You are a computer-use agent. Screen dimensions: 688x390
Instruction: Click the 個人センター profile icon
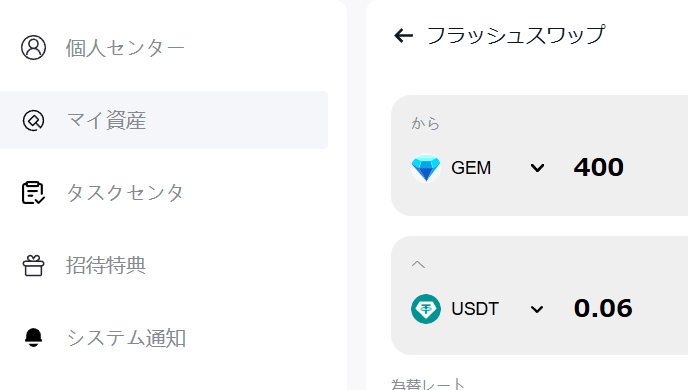pyautogui.click(x=33, y=47)
